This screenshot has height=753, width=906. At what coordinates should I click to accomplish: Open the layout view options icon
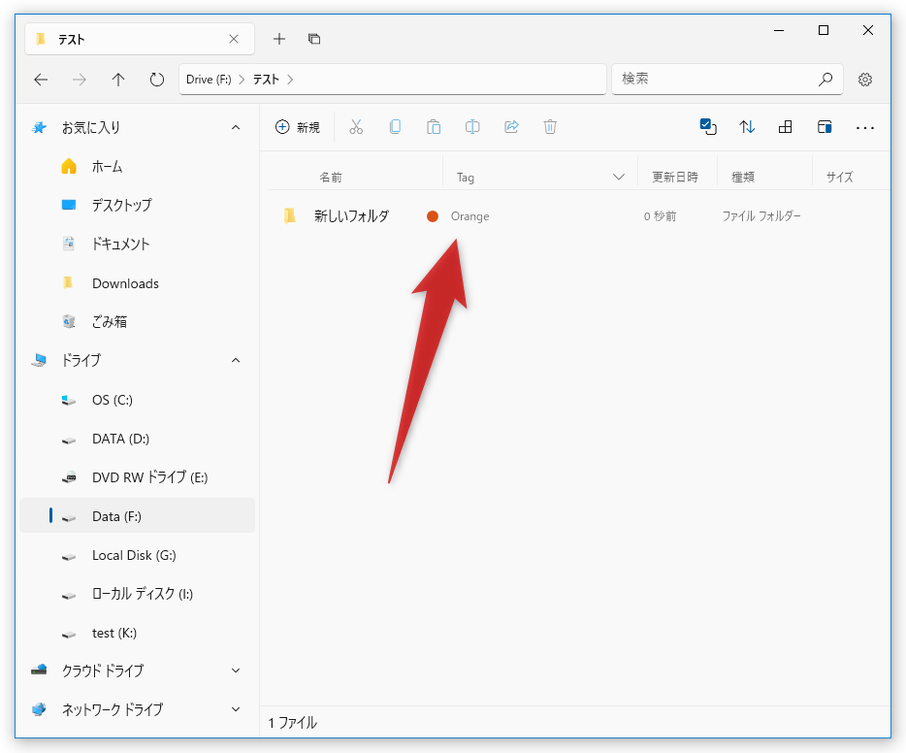click(785, 127)
